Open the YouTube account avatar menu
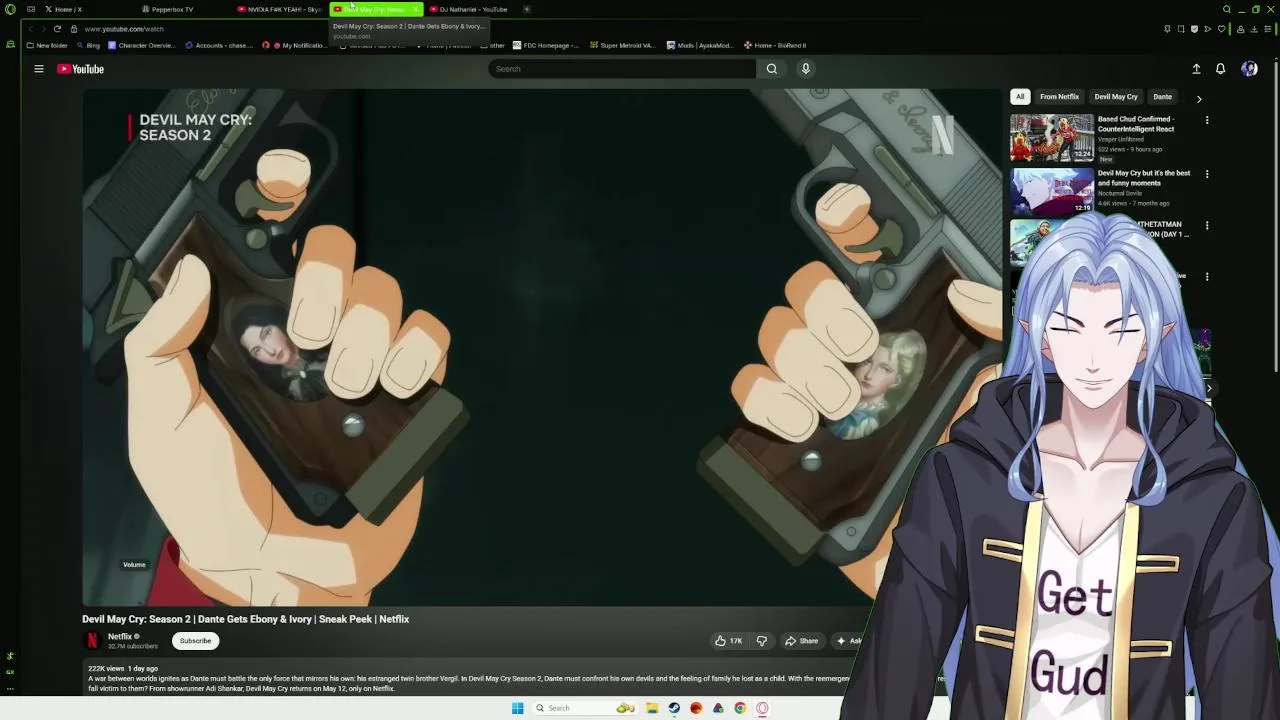The width and height of the screenshot is (1280, 720). pos(1249,69)
